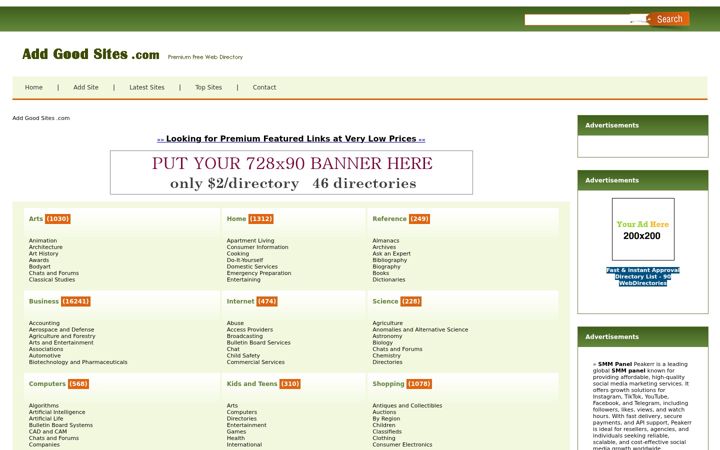Select CAD and CAM subcategory
Screen dimensions: 720x450
click(48, 432)
